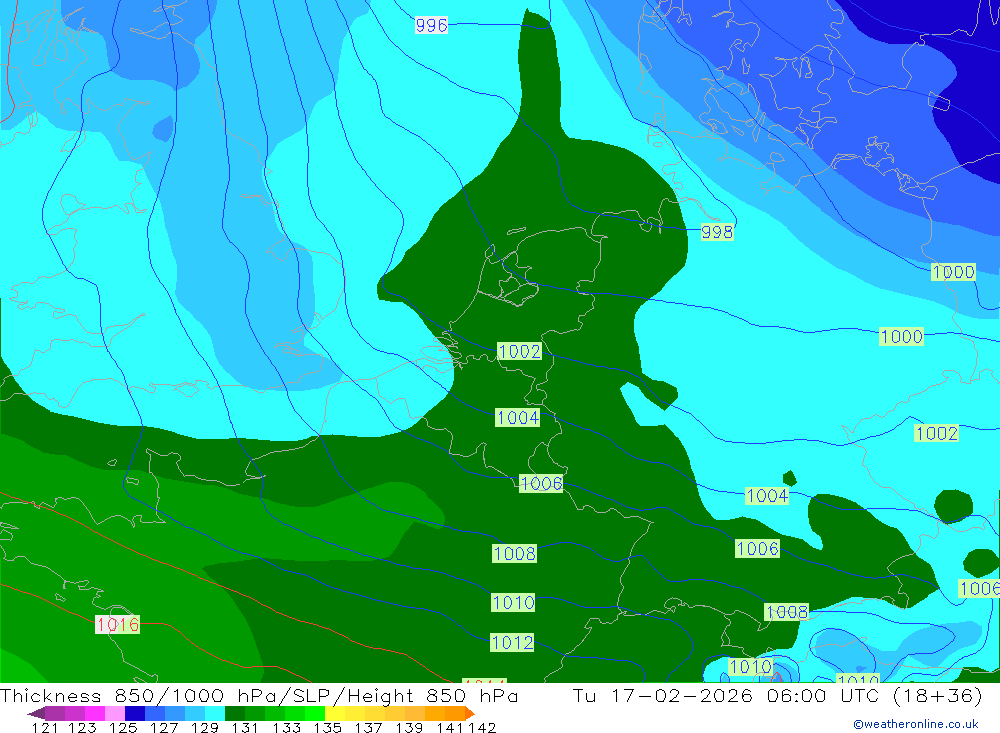Image resolution: width=1000 pixels, height=733 pixels.
Task: Pick the cyan legend swatch
Action: coord(215,713)
